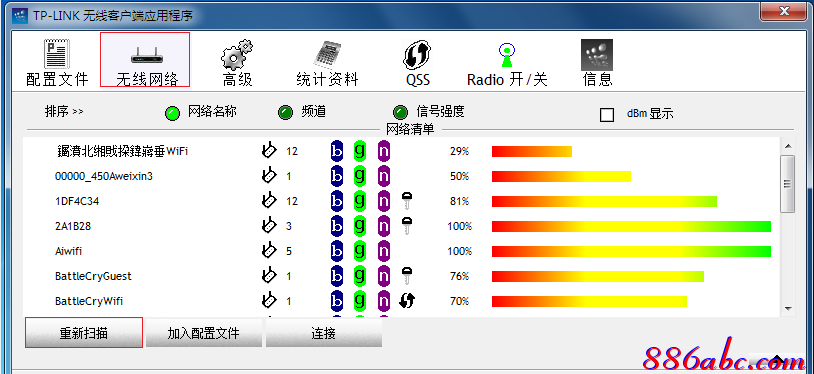Select the 00000_450Aweixin3 network
This screenshot has height=374, width=814.
pyautogui.click(x=402, y=177)
